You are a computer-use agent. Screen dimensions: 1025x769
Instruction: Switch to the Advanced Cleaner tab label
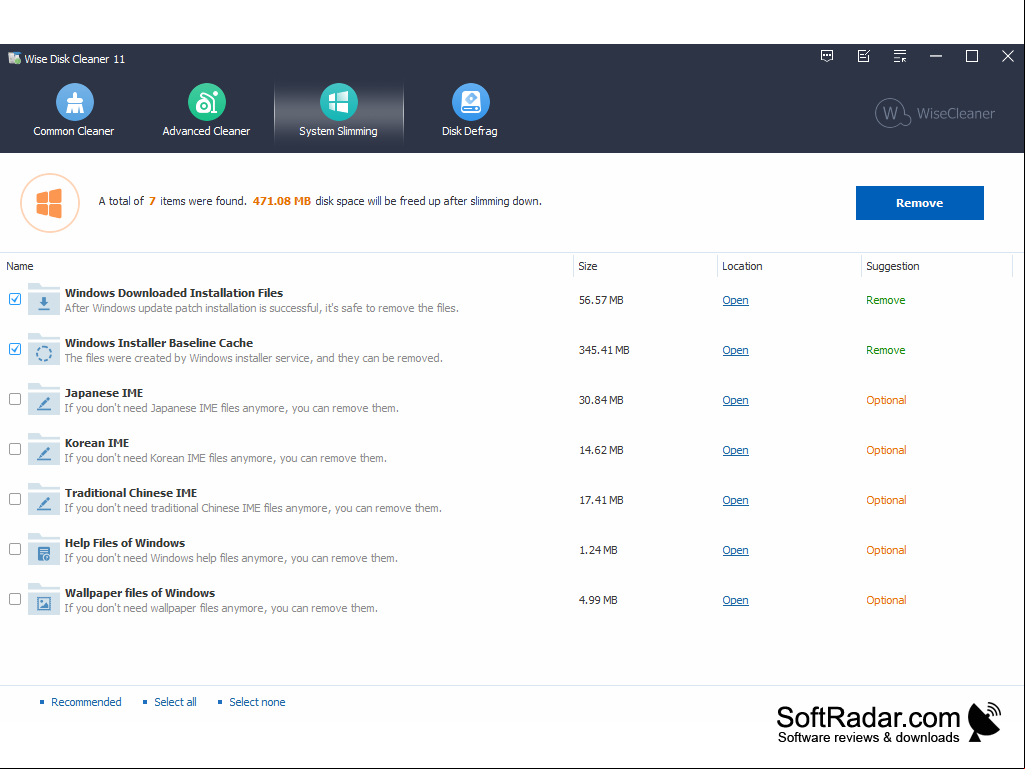point(207,131)
